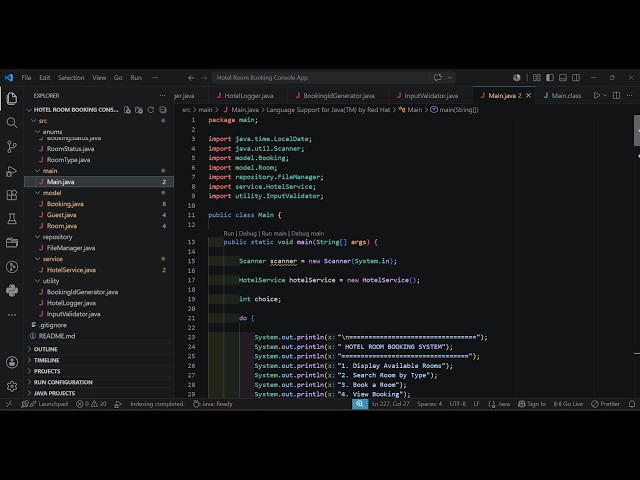Click the zoom magnifier status item
Viewport: 640px width, 480px height.
[x=360, y=404]
